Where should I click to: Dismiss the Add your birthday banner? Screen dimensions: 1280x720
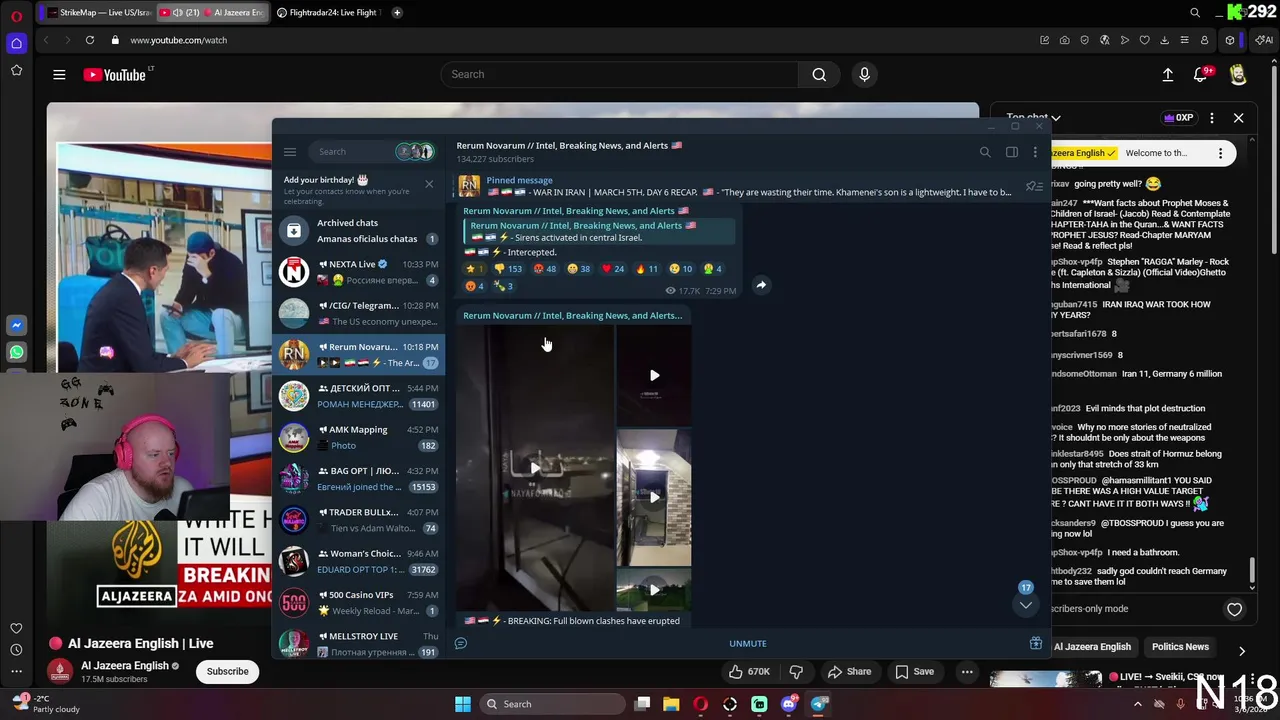(x=429, y=184)
